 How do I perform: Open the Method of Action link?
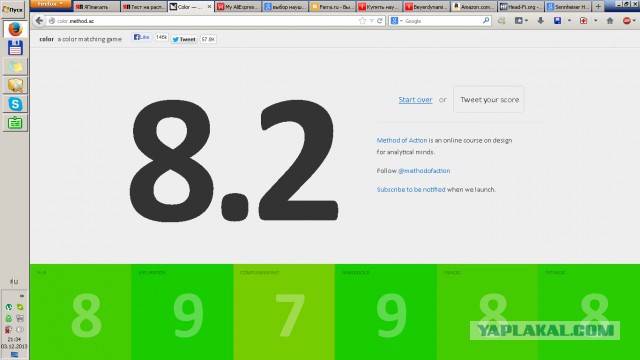402,140
